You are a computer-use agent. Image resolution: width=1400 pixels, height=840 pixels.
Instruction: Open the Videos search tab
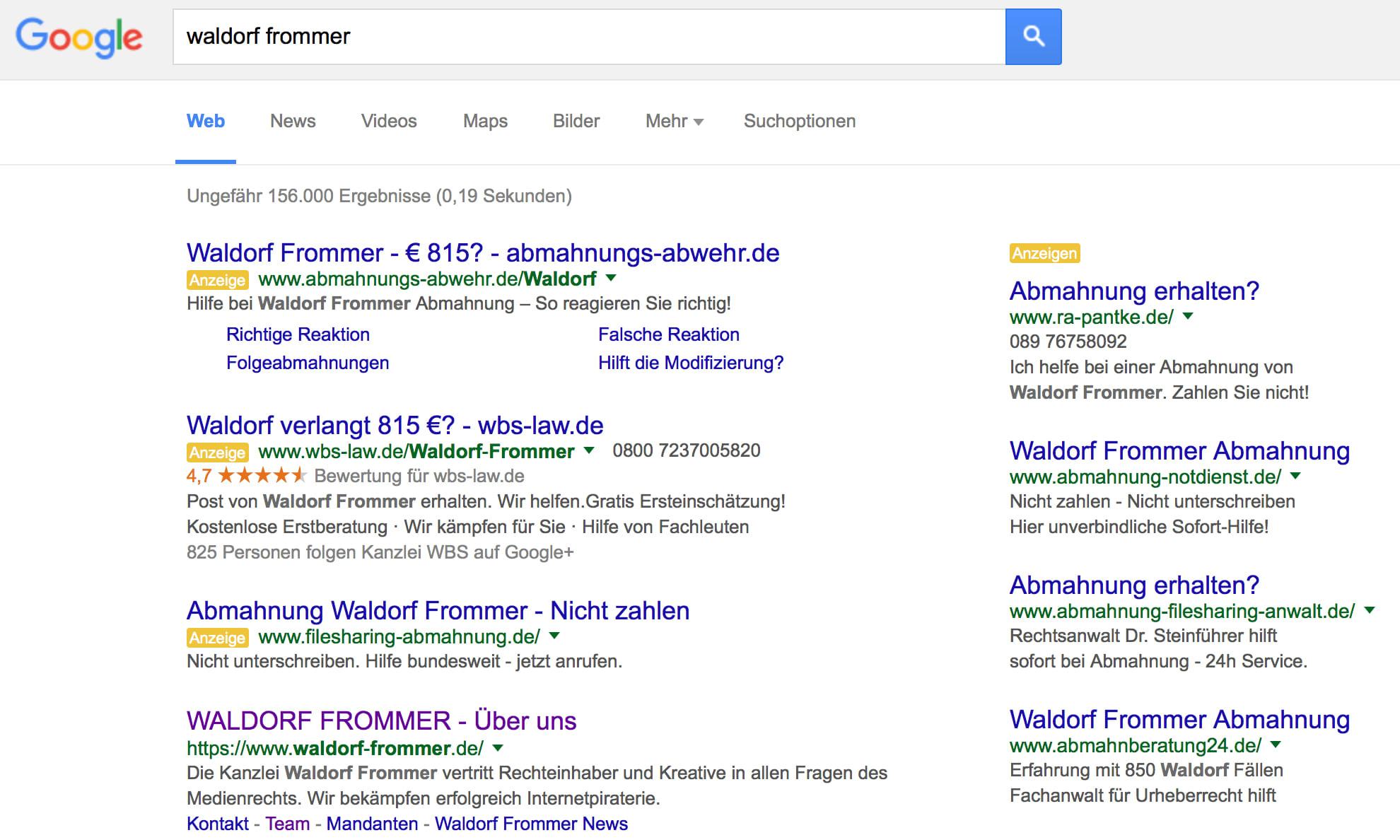click(388, 121)
